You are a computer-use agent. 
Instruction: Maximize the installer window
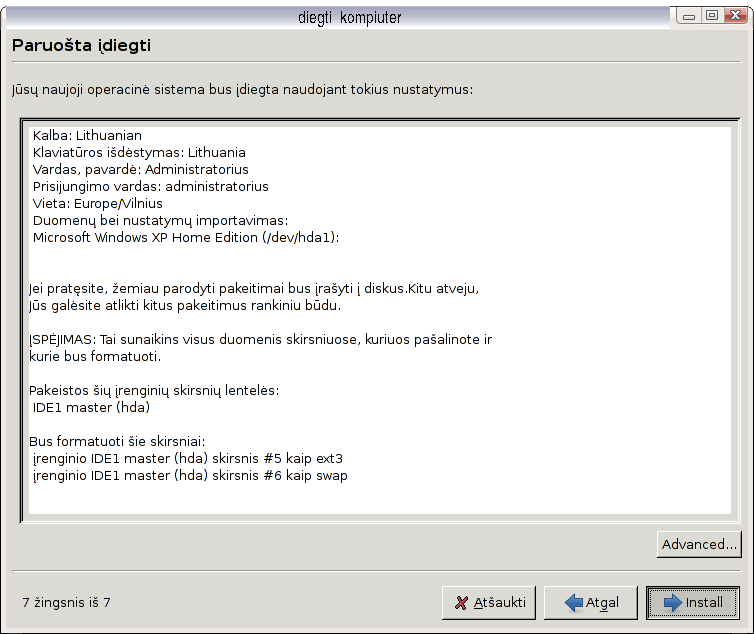711,16
